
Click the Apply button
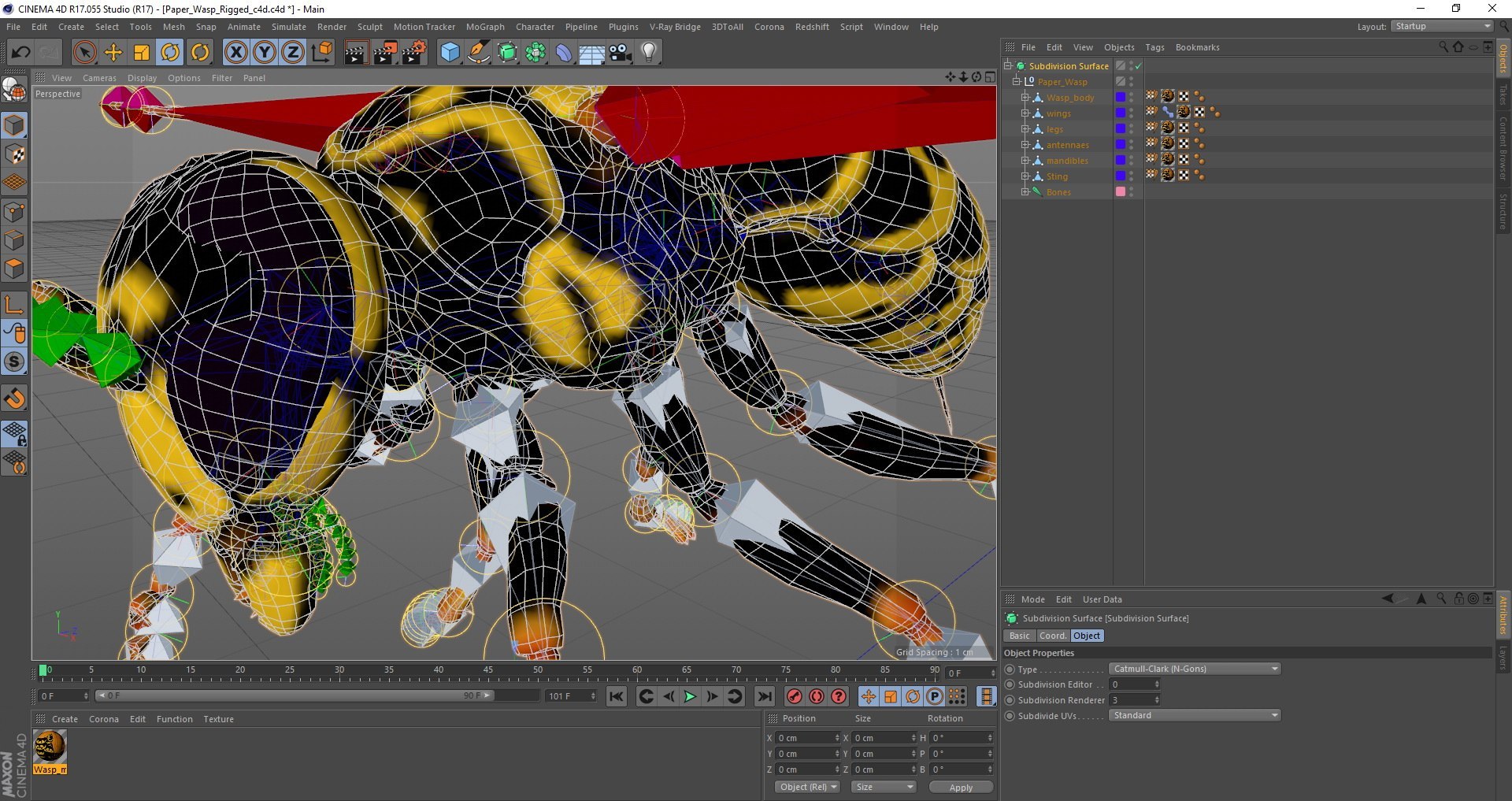click(961, 787)
